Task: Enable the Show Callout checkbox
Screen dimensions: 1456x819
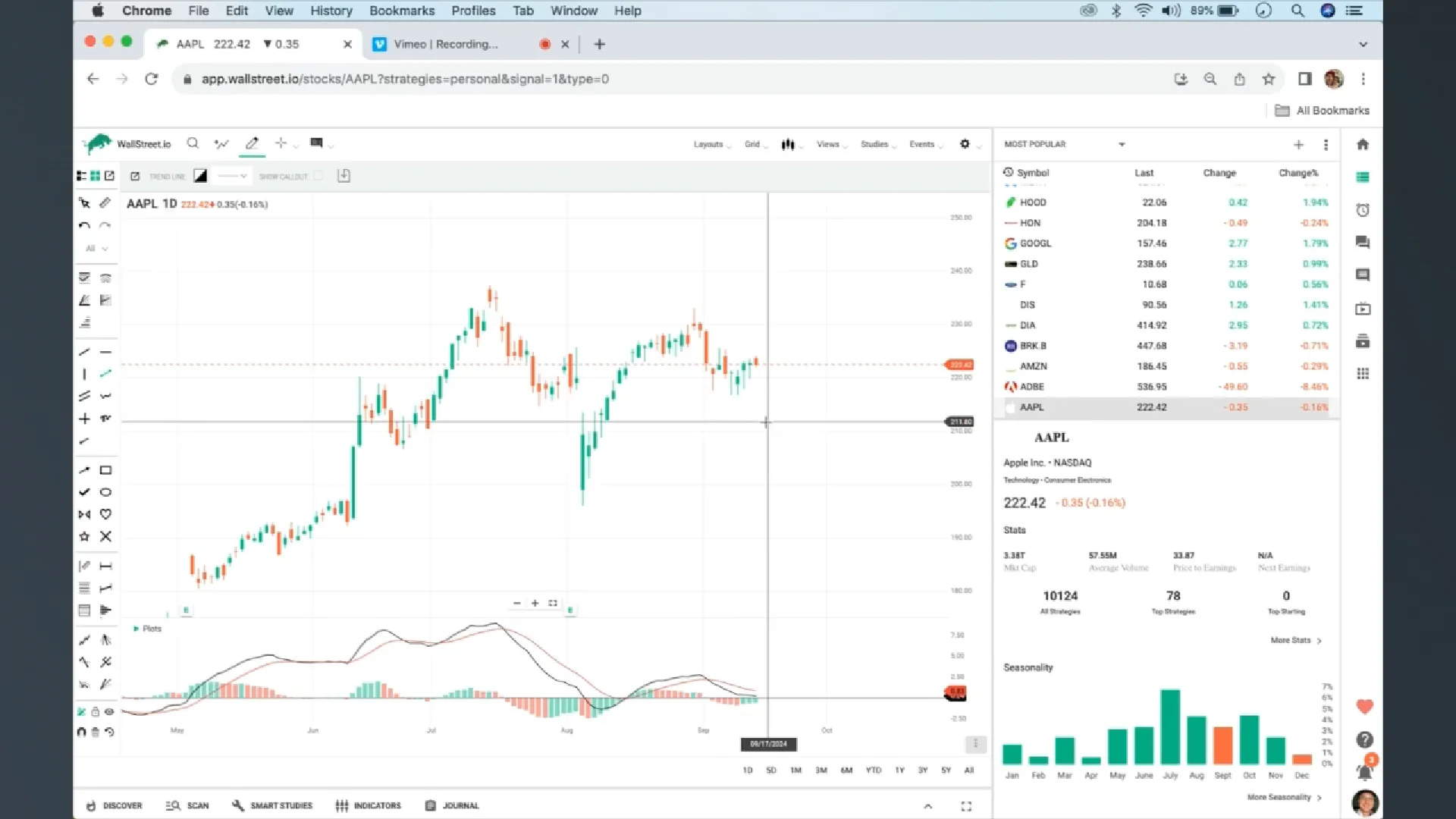Action: tap(318, 176)
